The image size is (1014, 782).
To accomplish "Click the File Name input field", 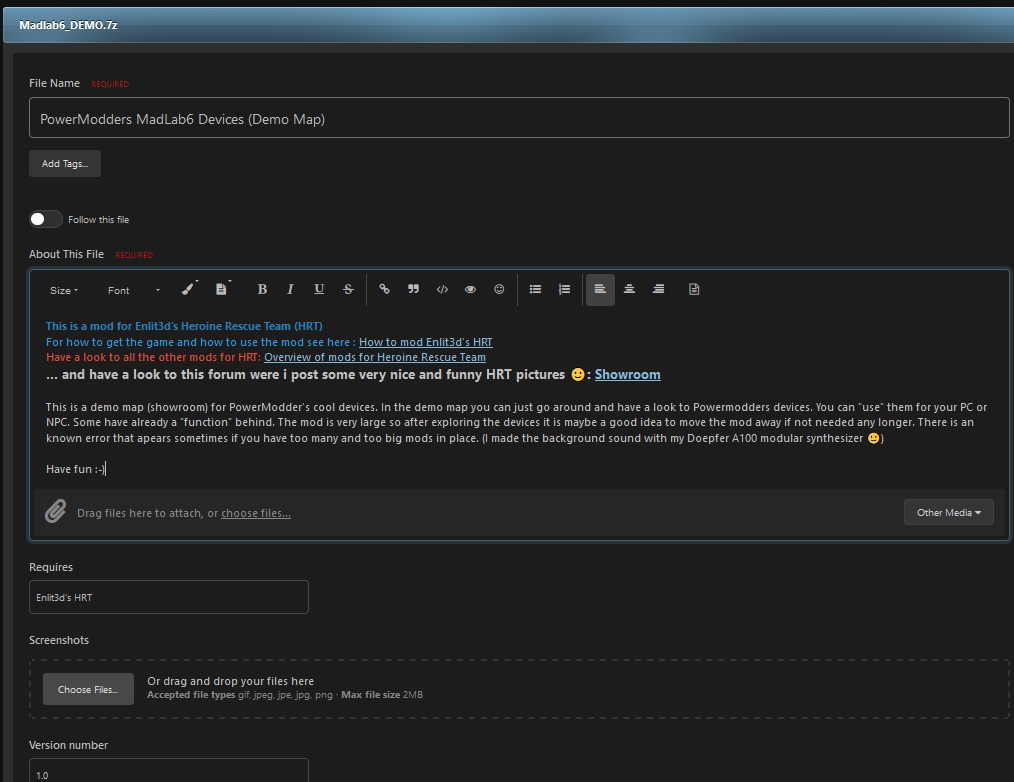I will pyautogui.click(x=519, y=118).
